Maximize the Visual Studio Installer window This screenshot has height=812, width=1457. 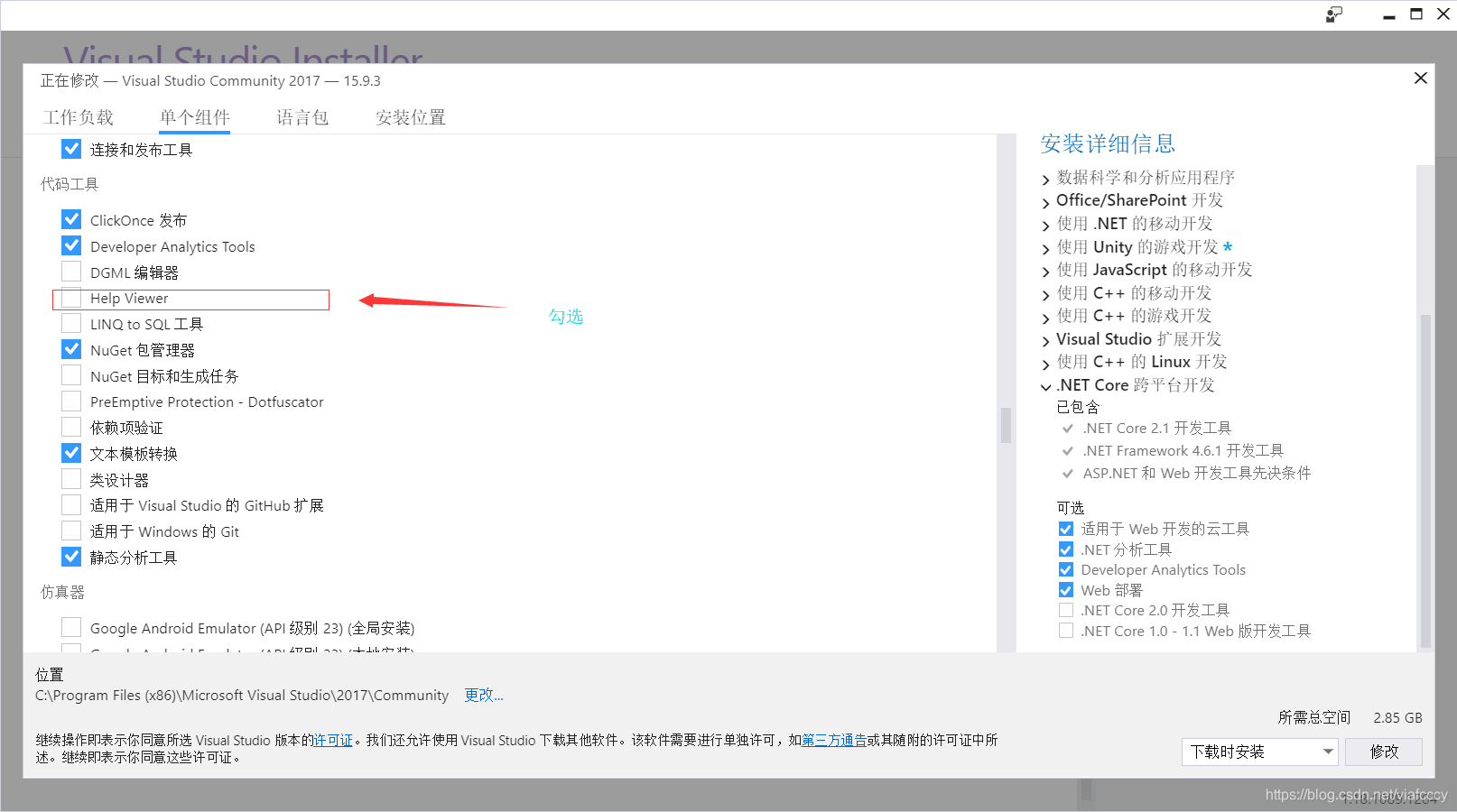1416,14
